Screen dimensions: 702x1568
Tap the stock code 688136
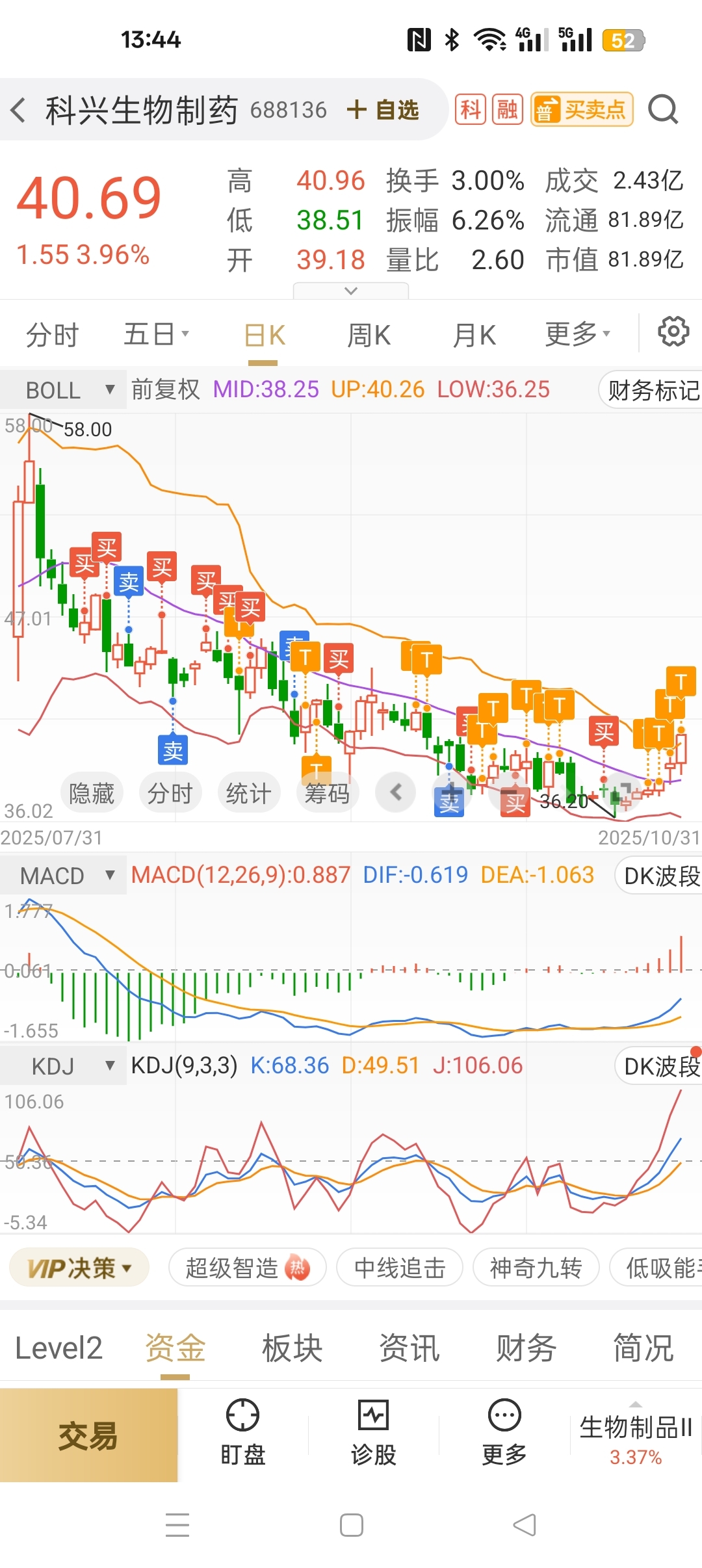click(289, 111)
